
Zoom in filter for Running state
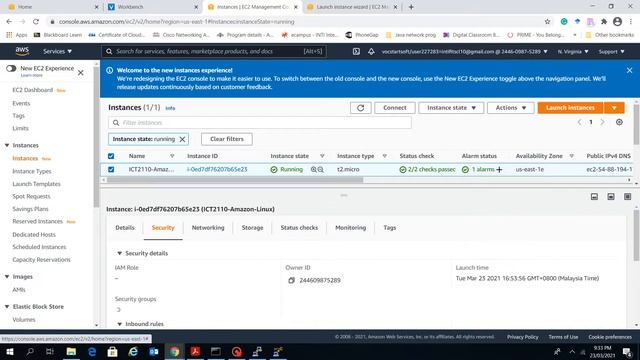pyautogui.click(x=313, y=169)
